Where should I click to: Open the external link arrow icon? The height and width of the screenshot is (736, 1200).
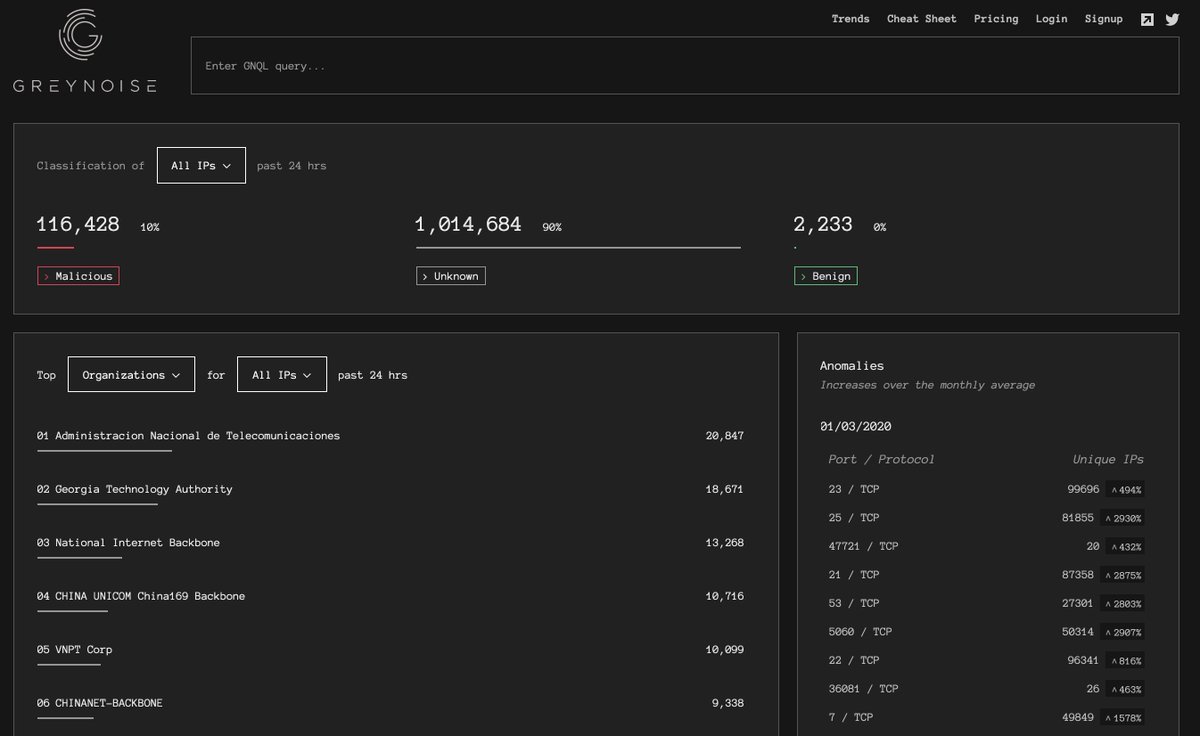coord(1147,19)
